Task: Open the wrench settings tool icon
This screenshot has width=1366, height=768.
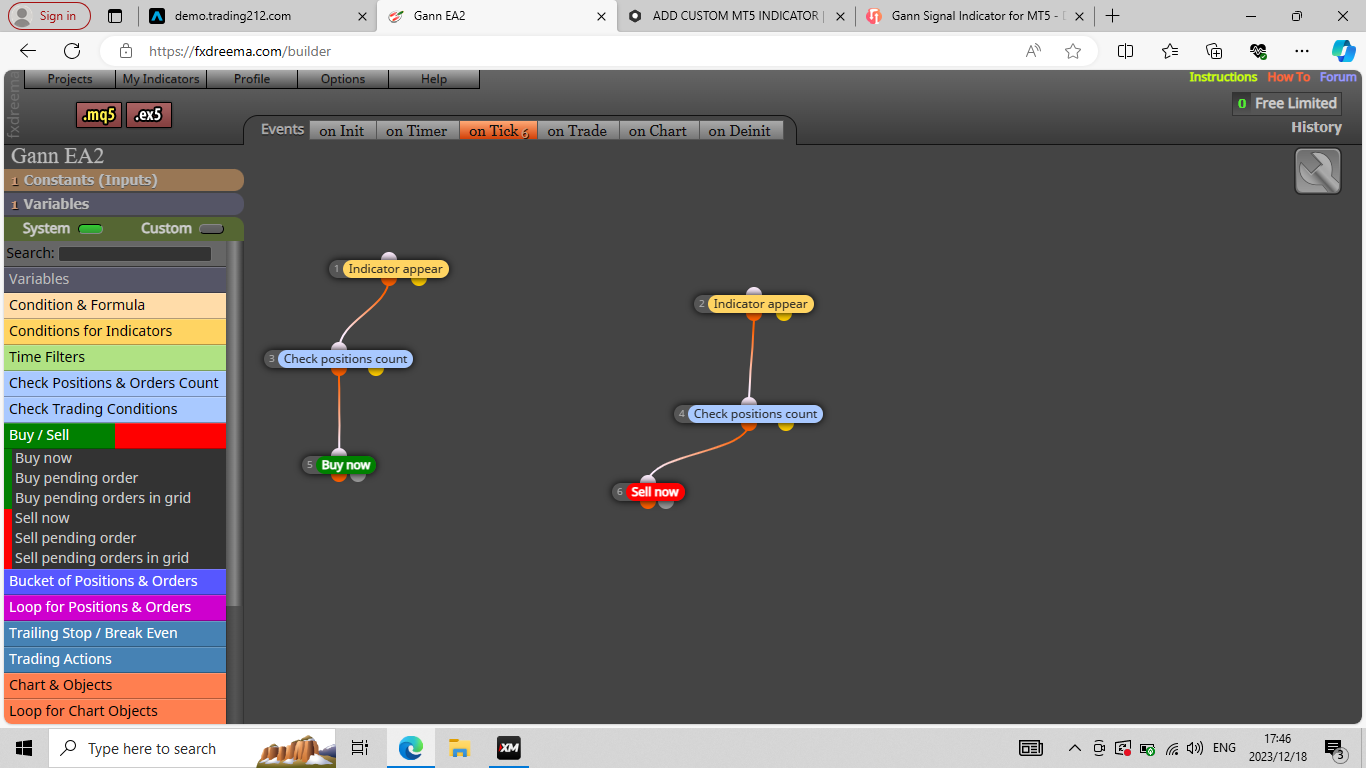Action: (1318, 171)
